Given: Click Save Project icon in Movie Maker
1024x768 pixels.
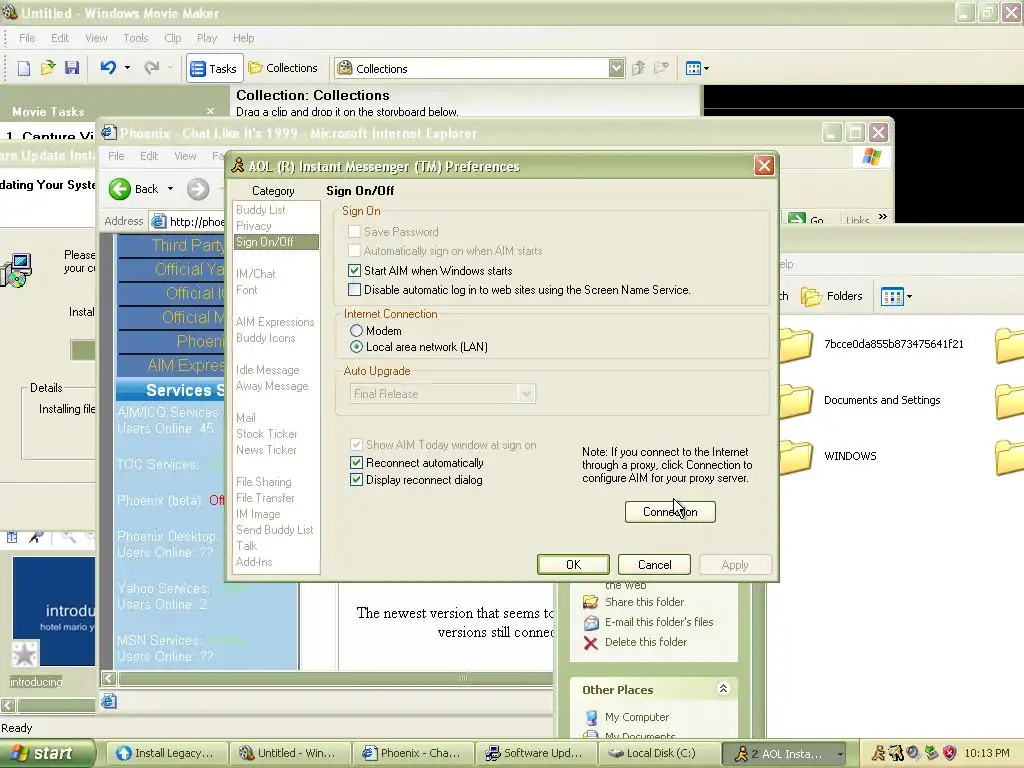Looking at the screenshot, I should (71, 68).
